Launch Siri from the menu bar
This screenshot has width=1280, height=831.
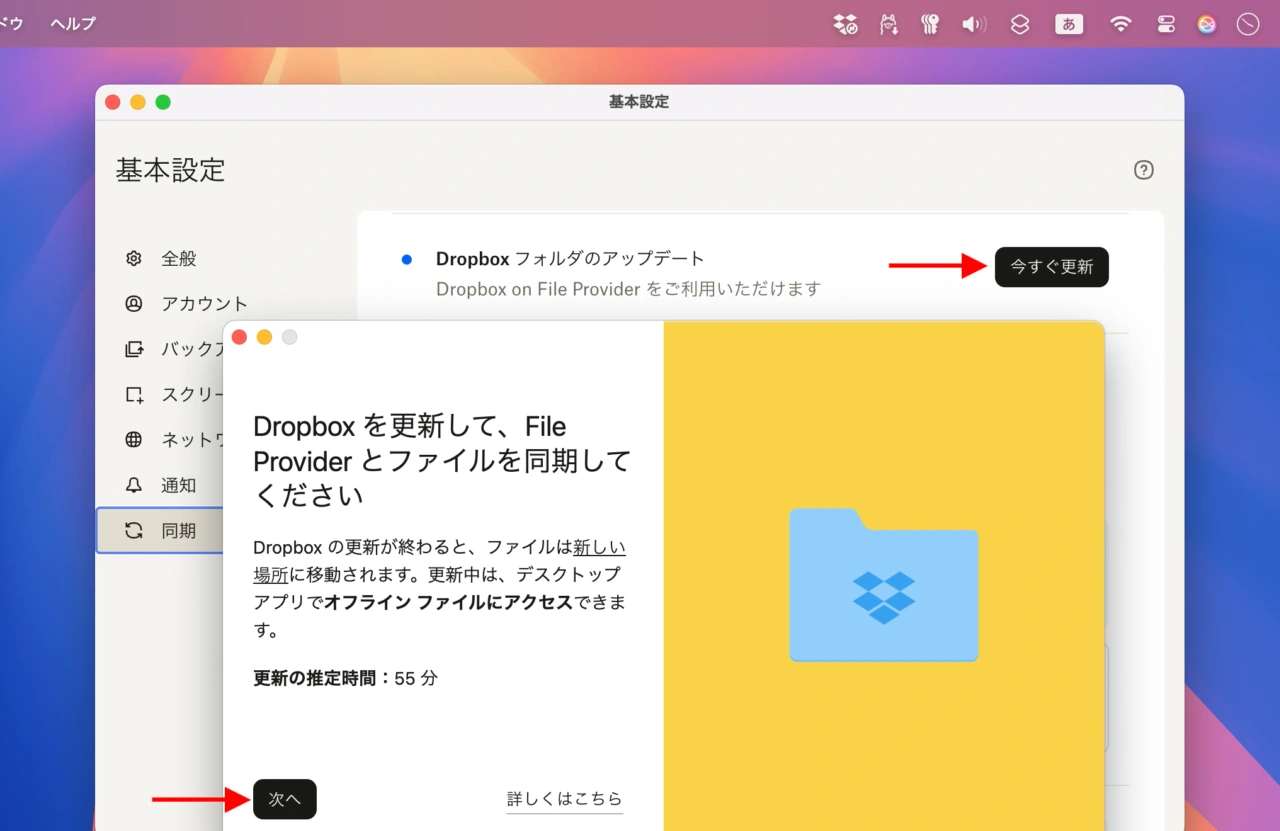click(x=1207, y=24)
